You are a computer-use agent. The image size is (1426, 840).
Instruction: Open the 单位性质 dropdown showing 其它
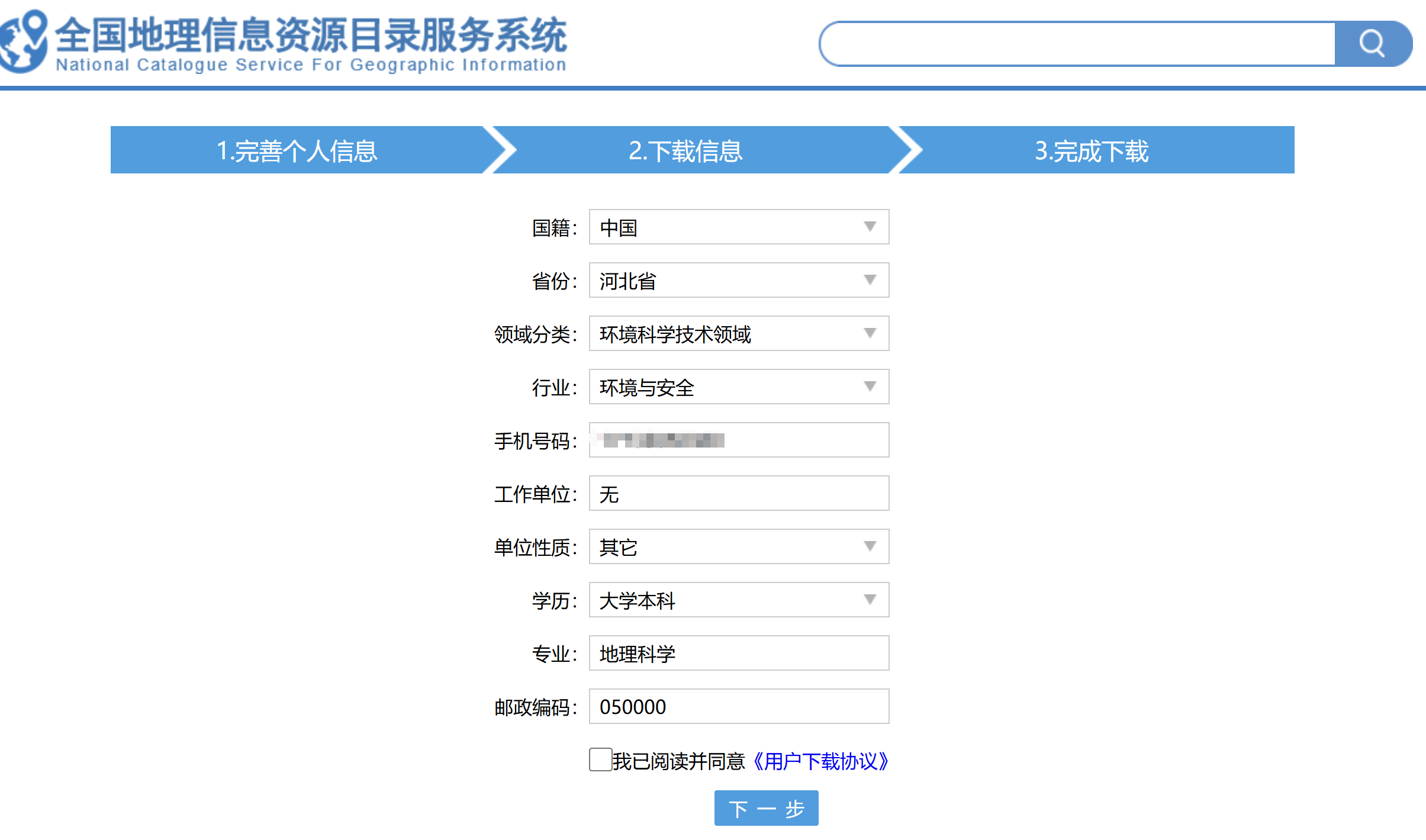coord(739,546)
